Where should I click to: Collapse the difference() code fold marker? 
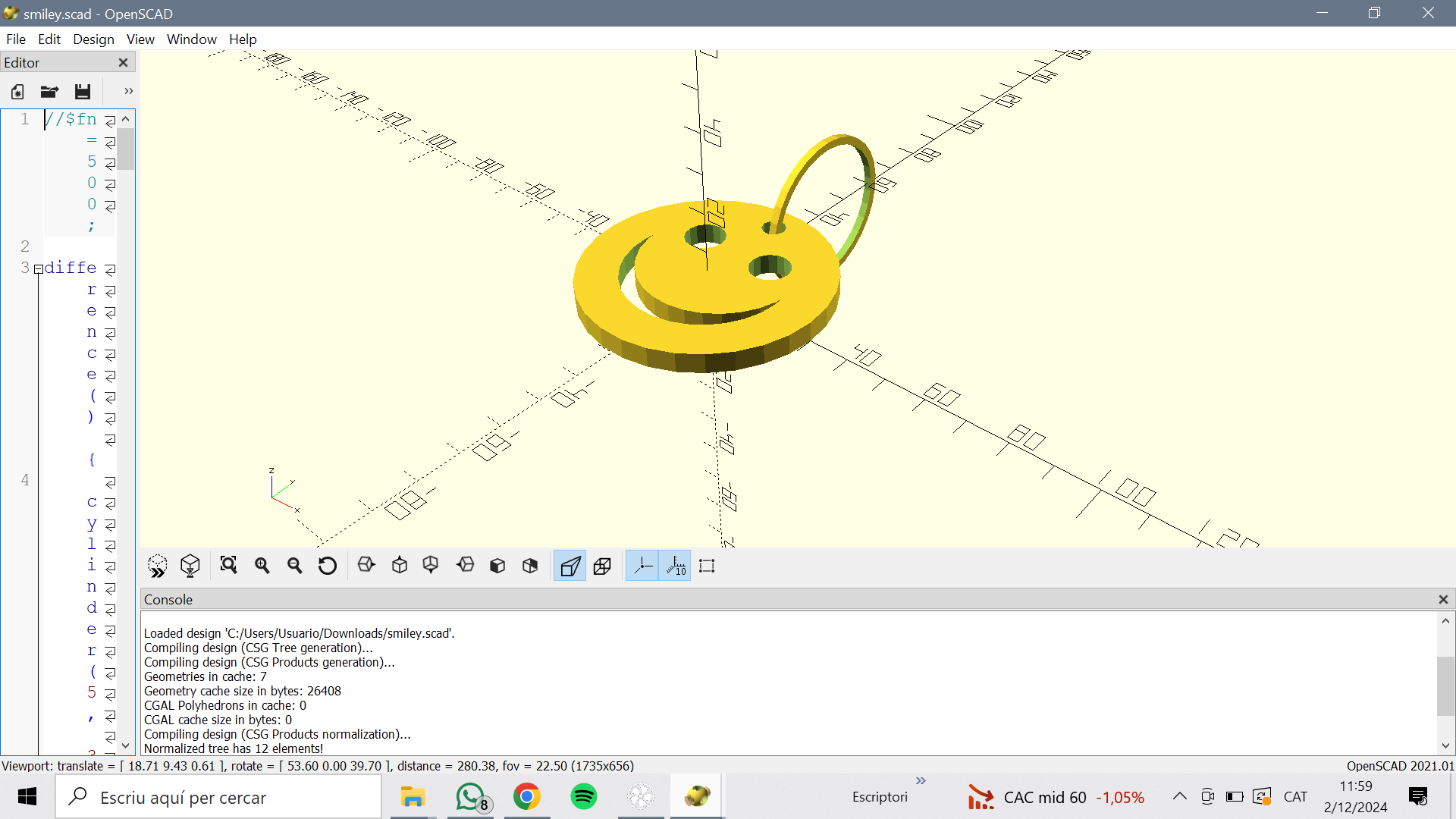(38, 269)
